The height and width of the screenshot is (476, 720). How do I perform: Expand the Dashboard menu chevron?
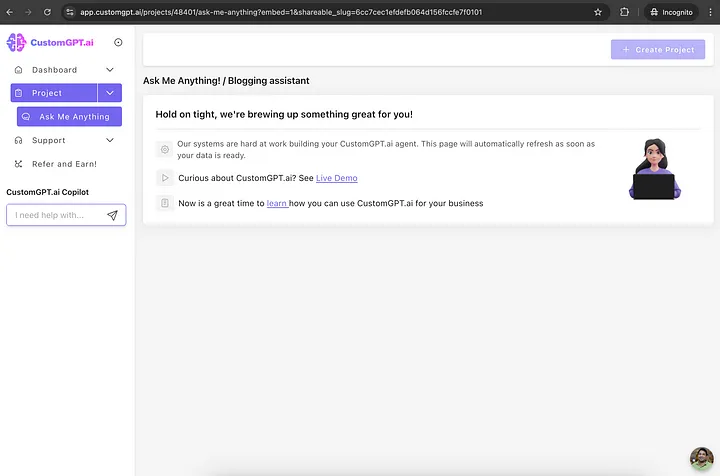click(110, 70)
